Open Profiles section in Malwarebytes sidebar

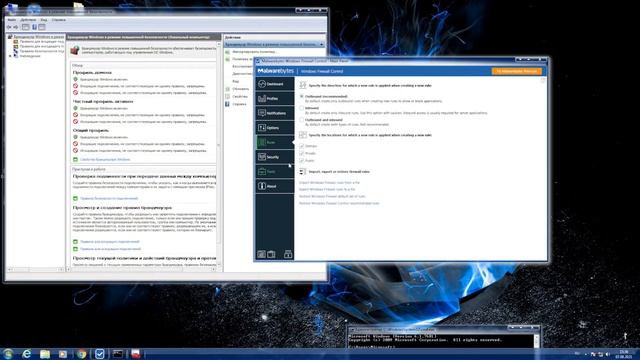[x=275, y=98]
